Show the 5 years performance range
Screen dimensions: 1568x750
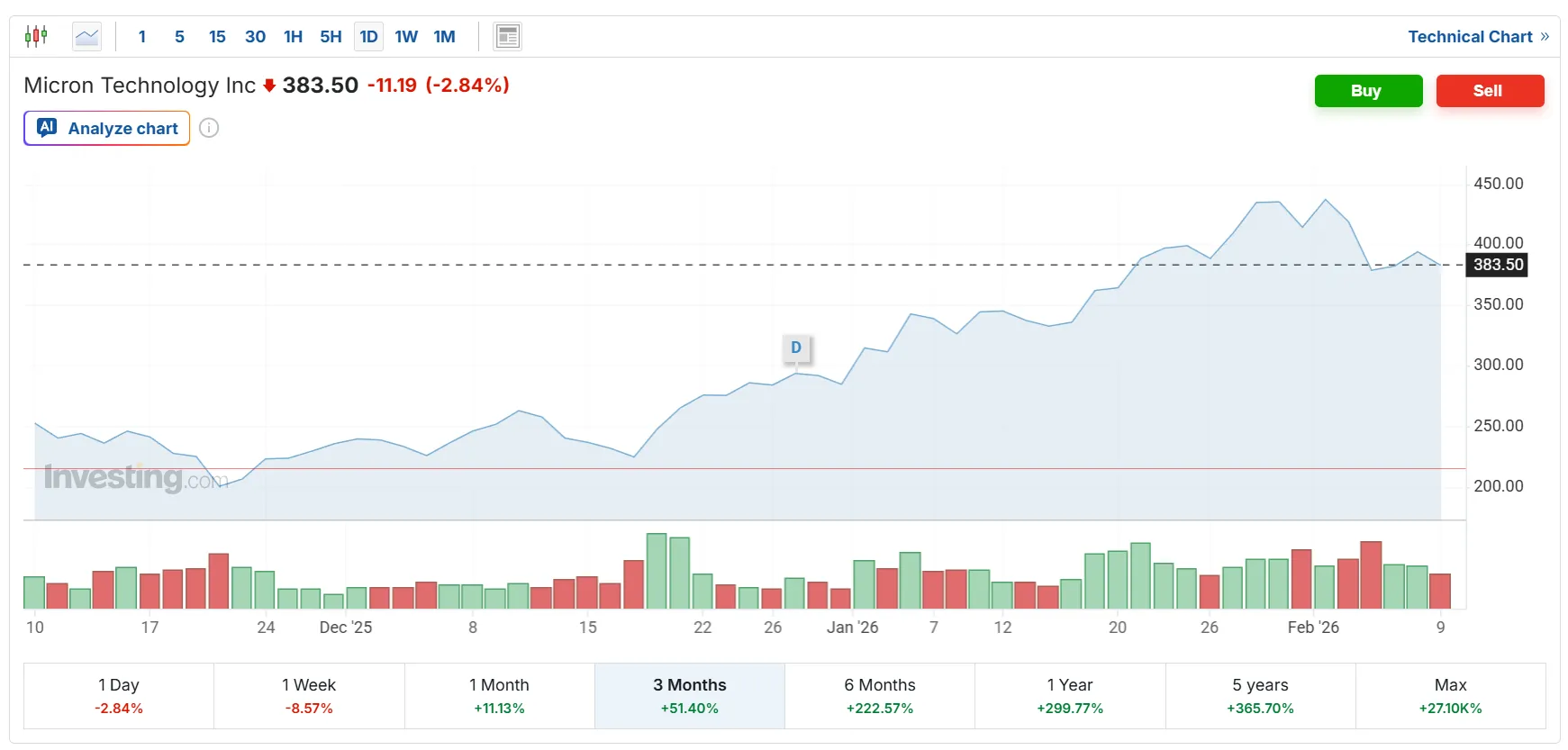[x=1260, y=696]
